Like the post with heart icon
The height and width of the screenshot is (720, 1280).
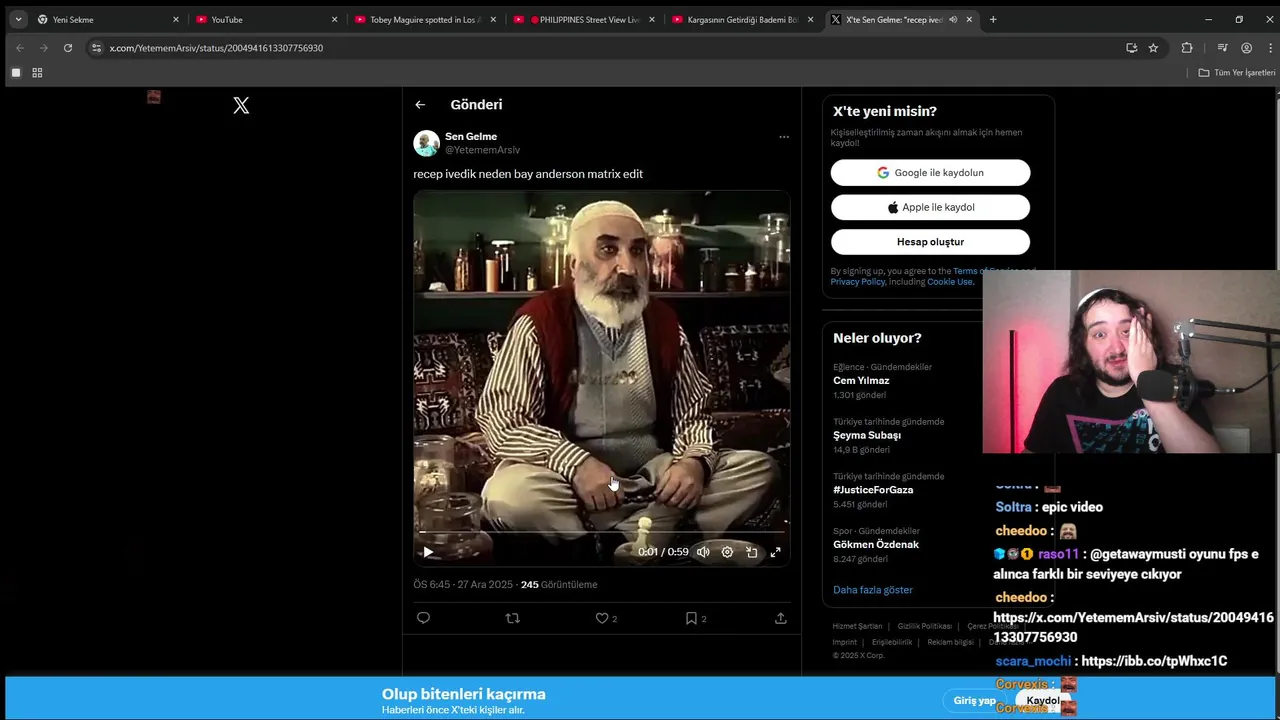point(602,618)
